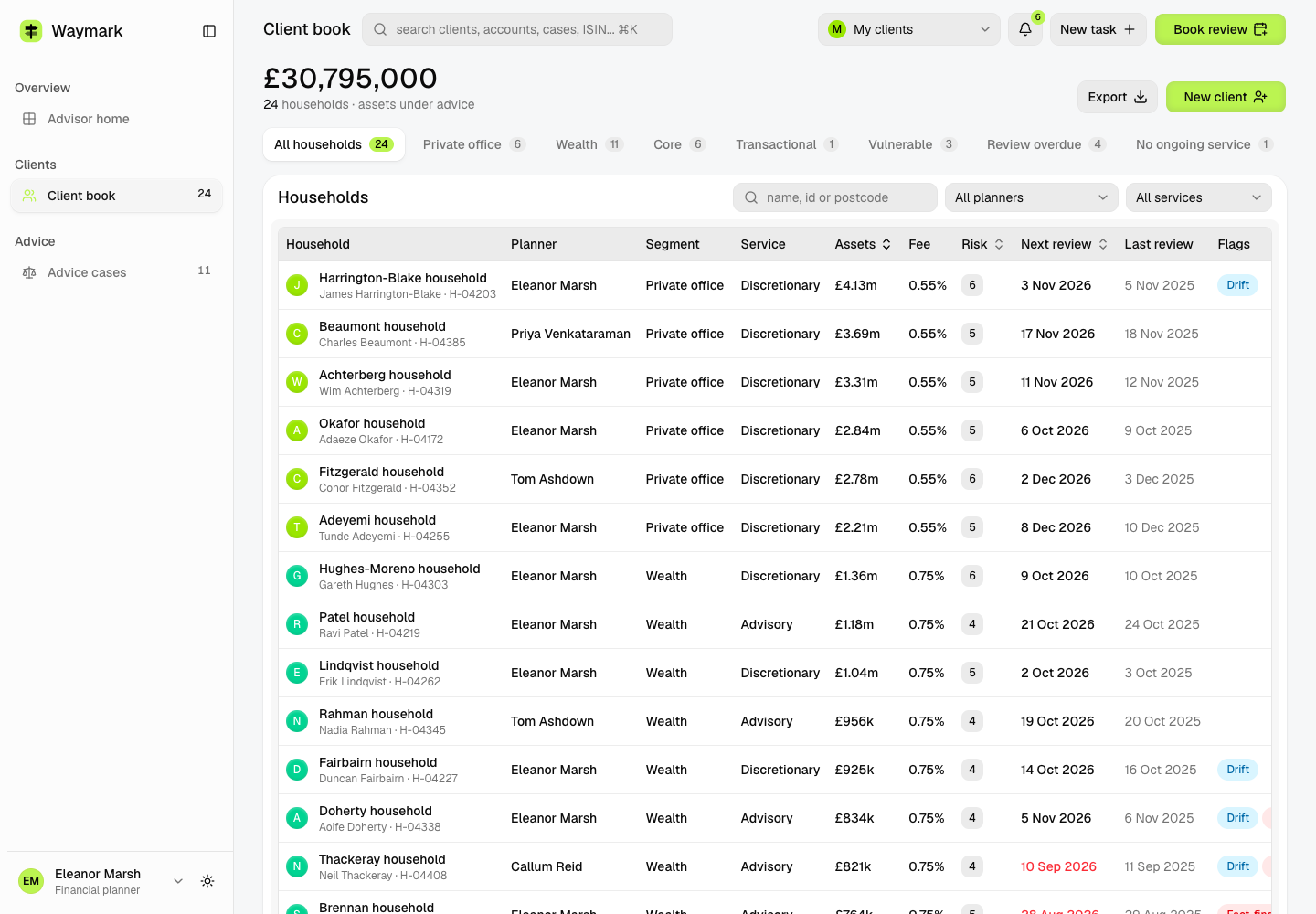Click the New task button
This screenshot has height=914, width=1316.
click(1098, 29)
